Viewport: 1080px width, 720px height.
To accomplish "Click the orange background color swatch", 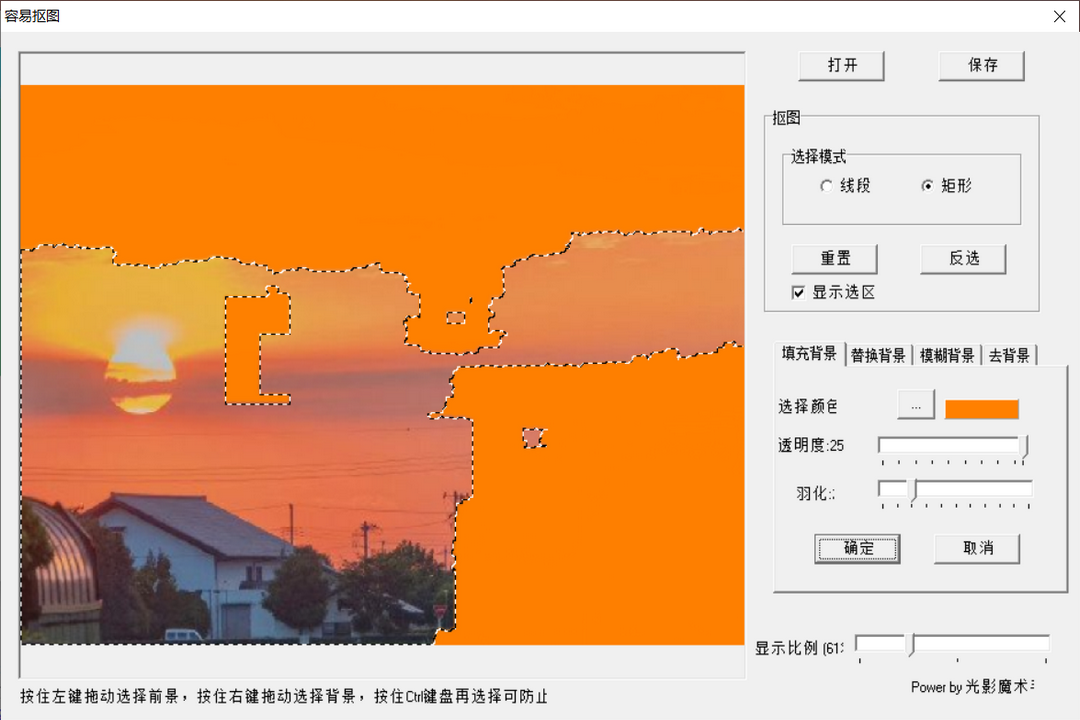I will pyautogui.click(x=981, y=408).
